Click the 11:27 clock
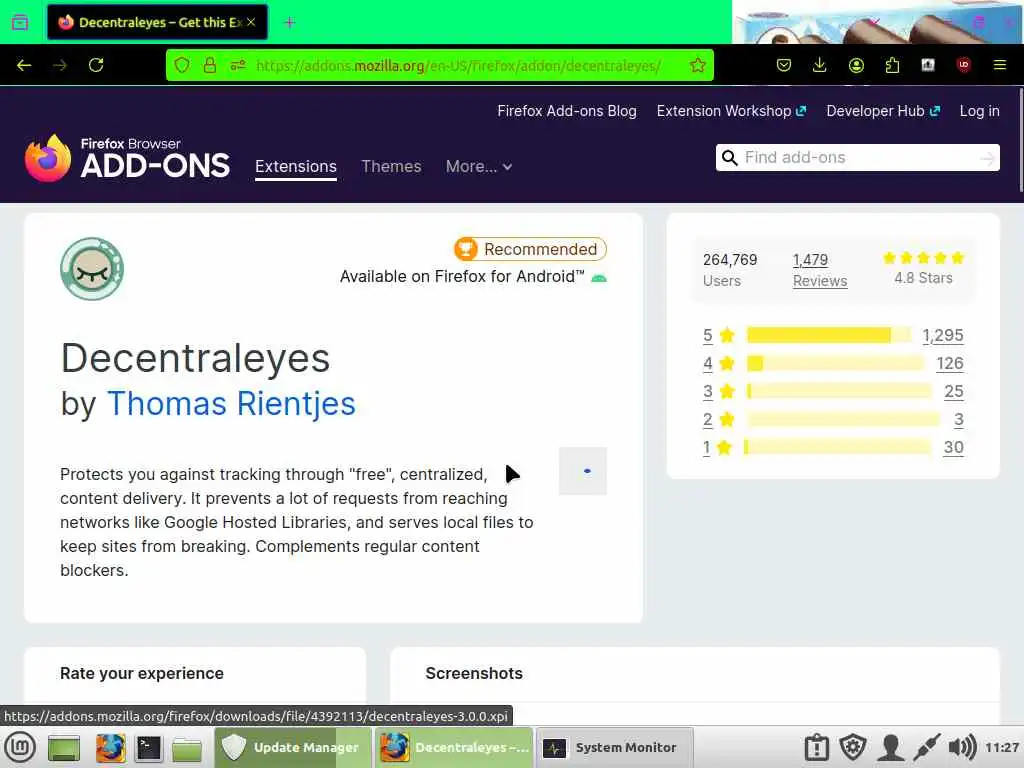1024x768 pixels. click(1002, 747)
